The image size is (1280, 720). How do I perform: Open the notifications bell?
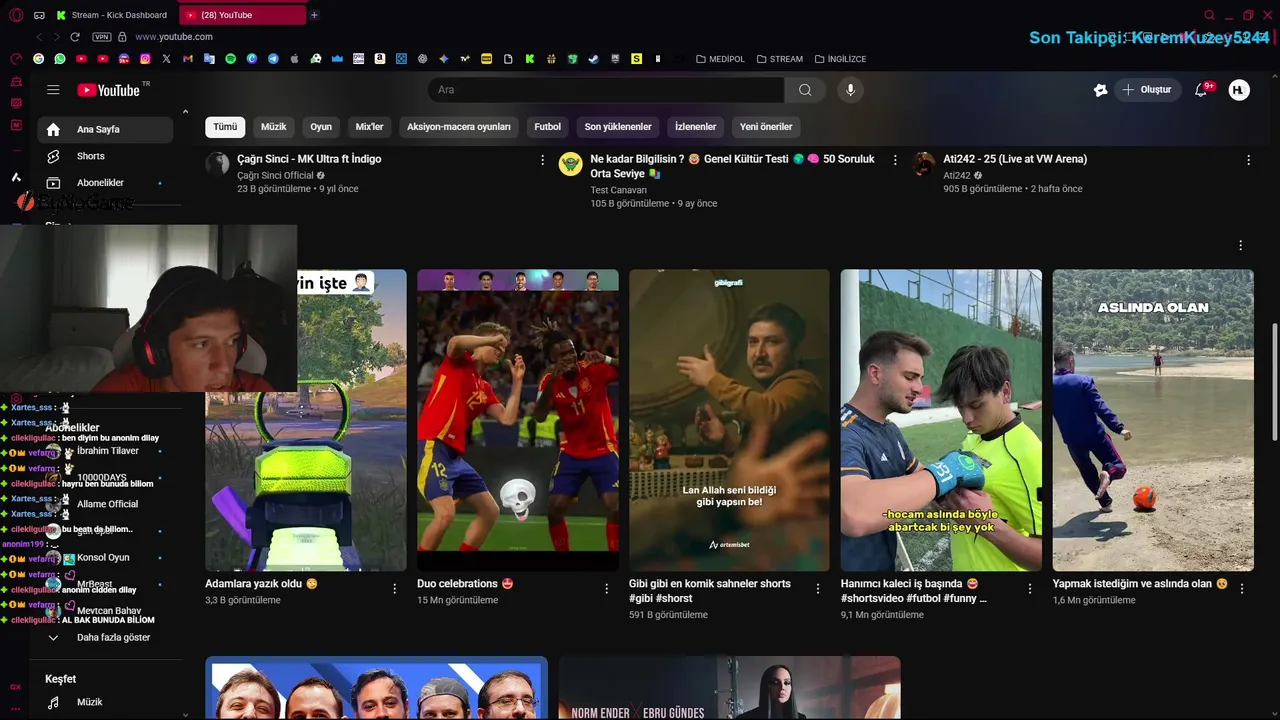click(x=1202, y=90)
